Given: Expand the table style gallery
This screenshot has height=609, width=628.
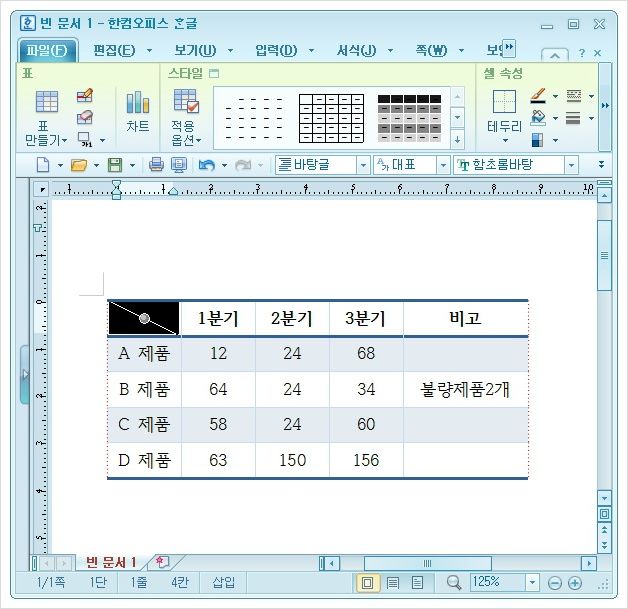Looking at the screenshot, I should (457, 140).
